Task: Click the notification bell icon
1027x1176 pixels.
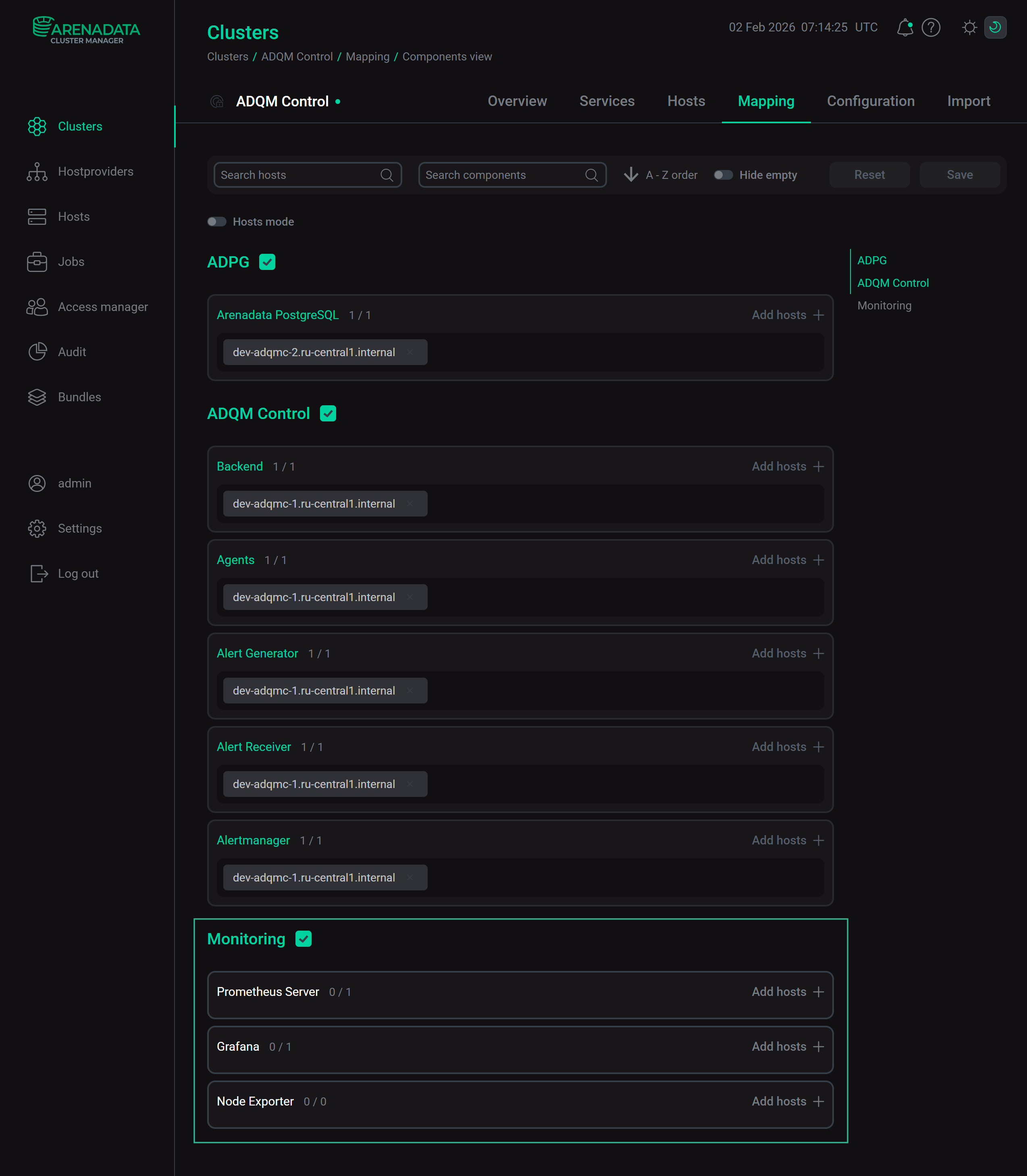Action: coord(906,27)
